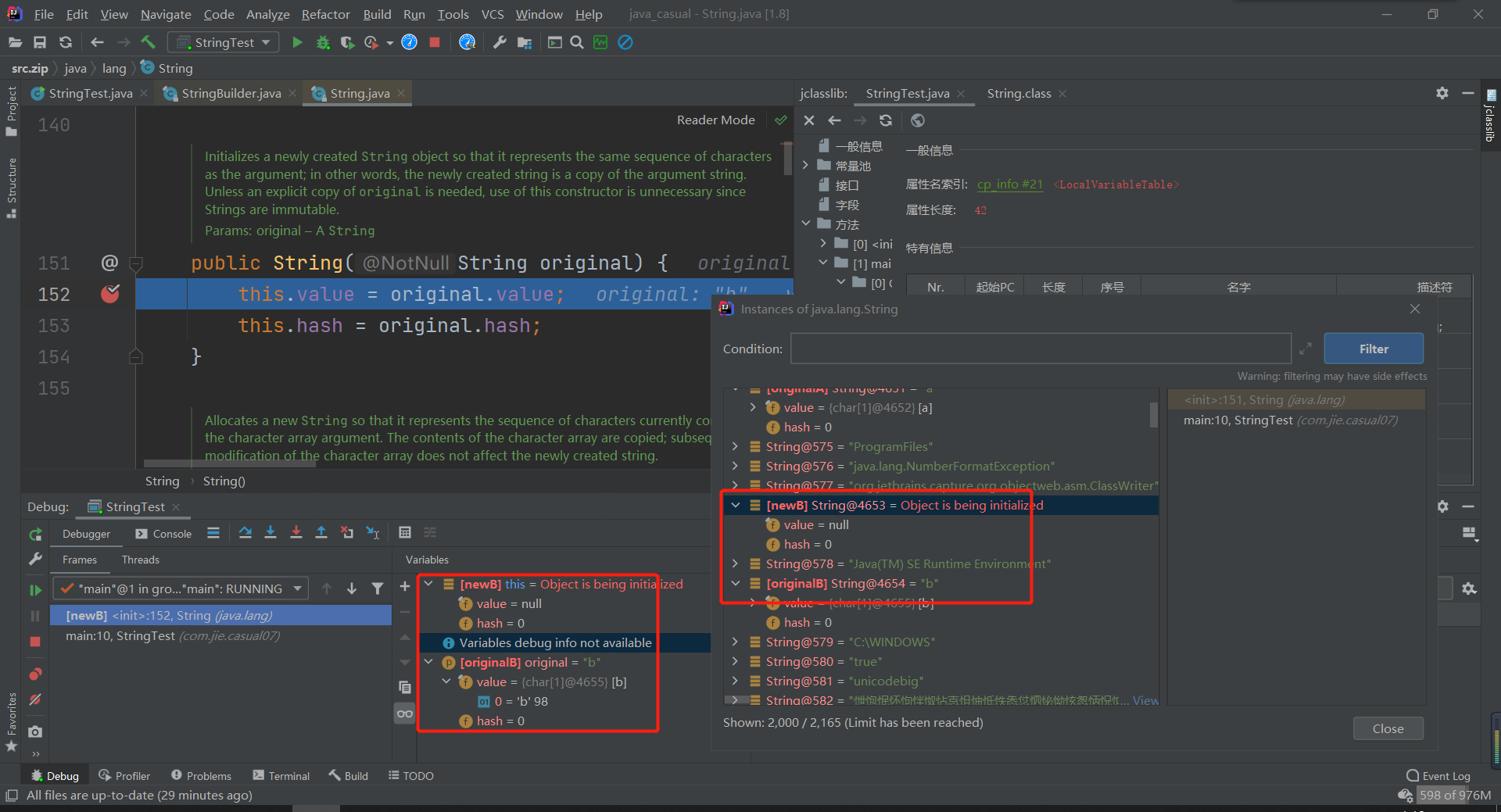
Task: Toggle the breakpoint on line 152
Action: tap(110, 294)
